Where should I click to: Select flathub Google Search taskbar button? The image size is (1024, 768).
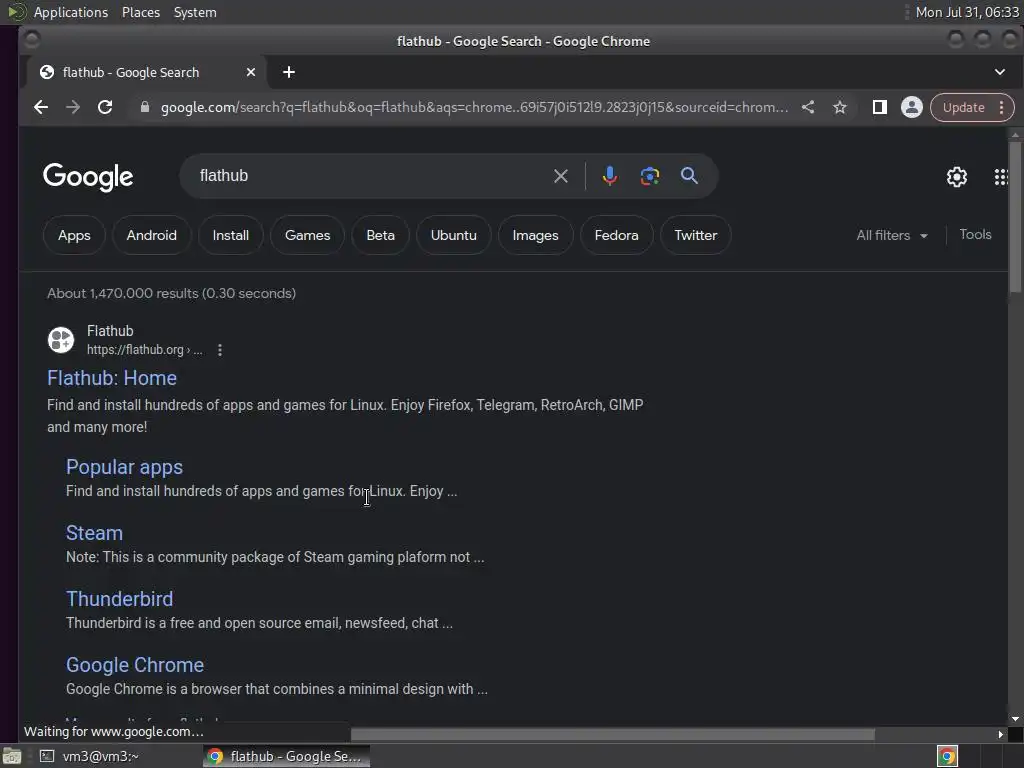click(x=286, y=756)
